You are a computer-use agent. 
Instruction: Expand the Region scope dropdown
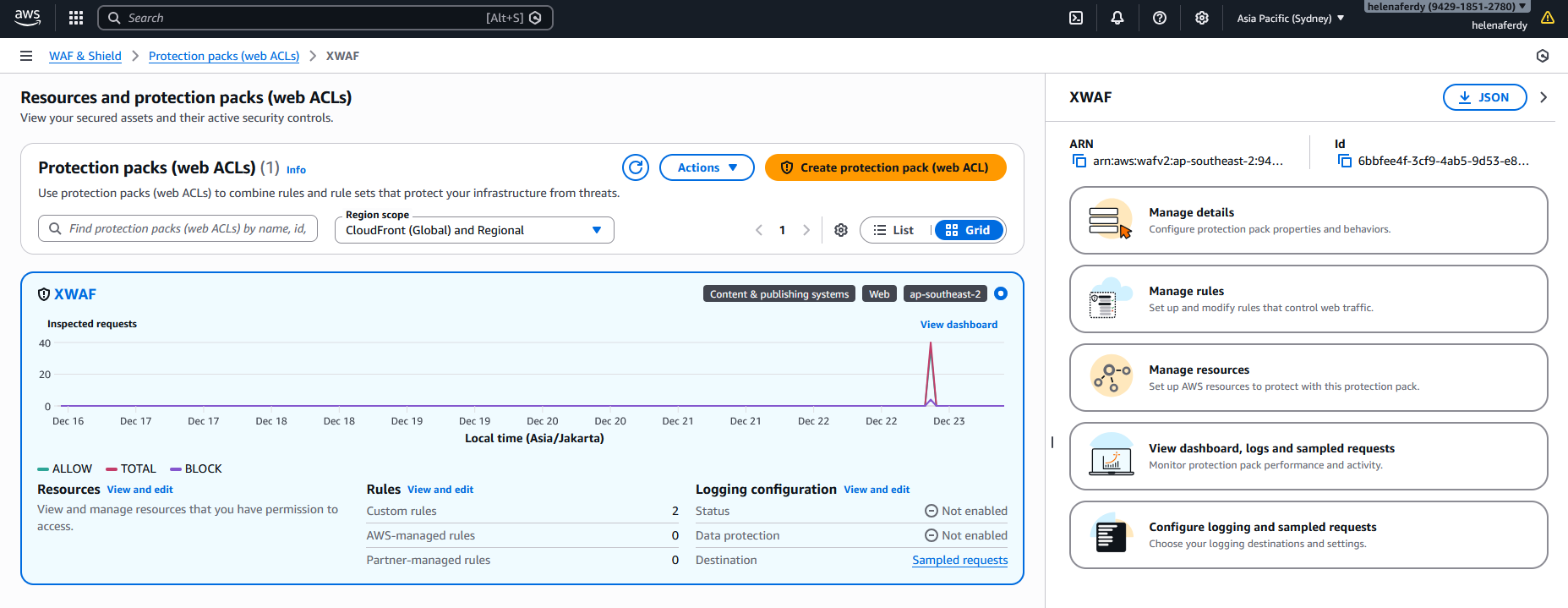pos(474,230)
